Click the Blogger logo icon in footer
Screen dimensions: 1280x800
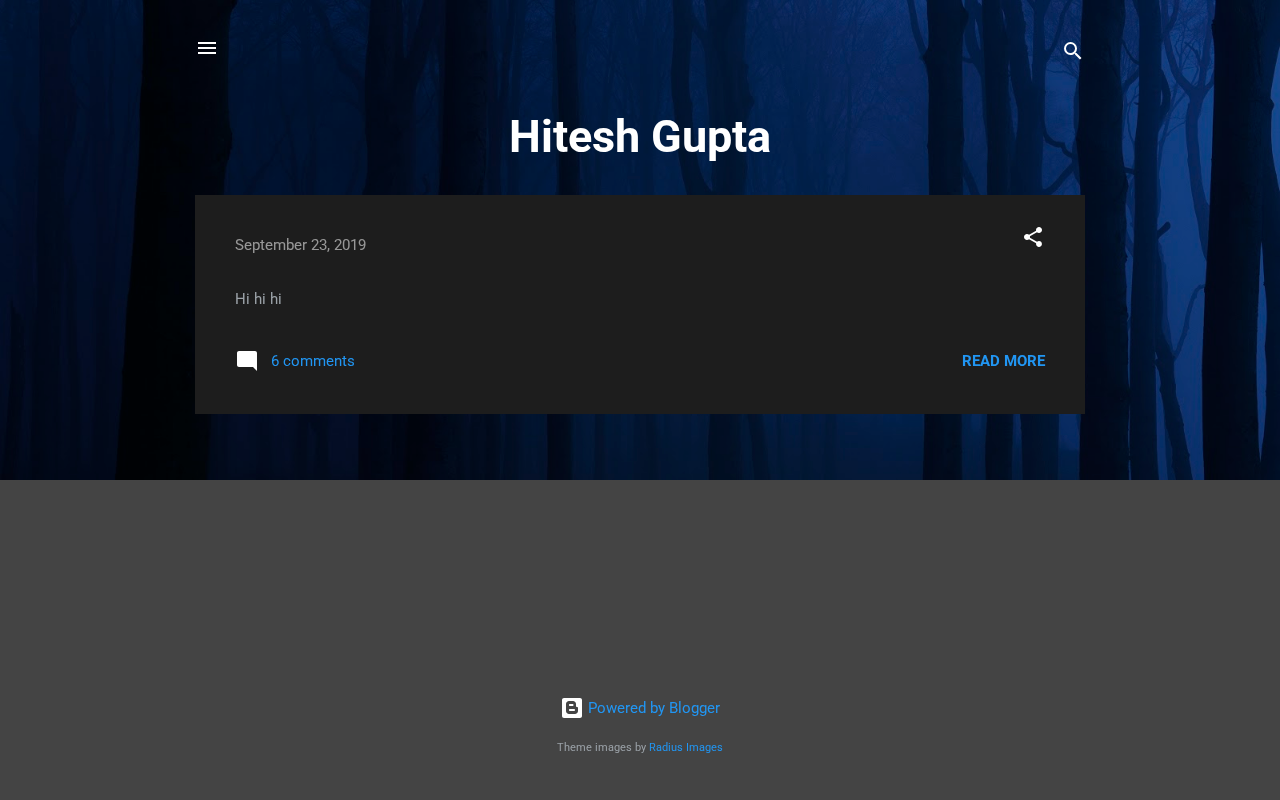(572, 708)
